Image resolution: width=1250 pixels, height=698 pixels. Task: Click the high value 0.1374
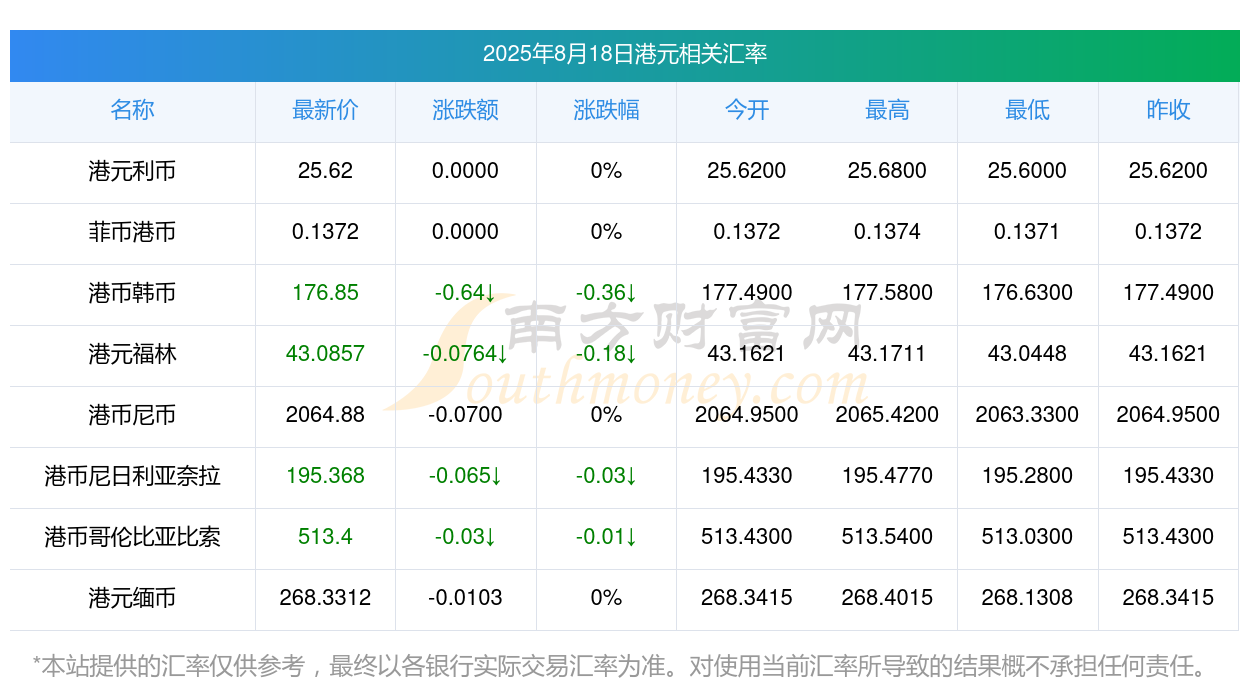pos(887,232)
